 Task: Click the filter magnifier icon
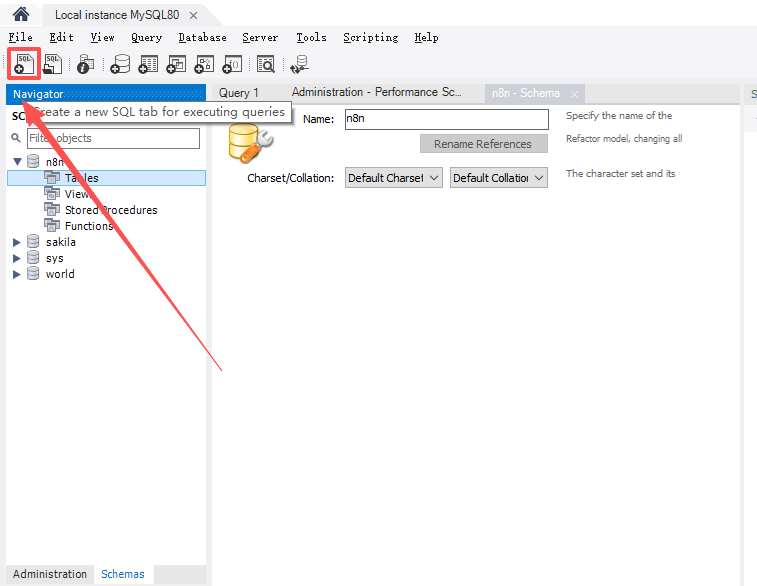[x=16, y=138]
